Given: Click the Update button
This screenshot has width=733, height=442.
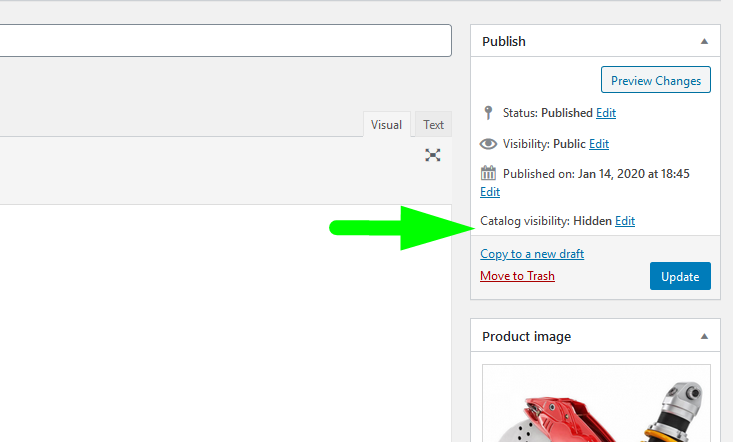Looking at the screenshot, I should pos(680,276).
